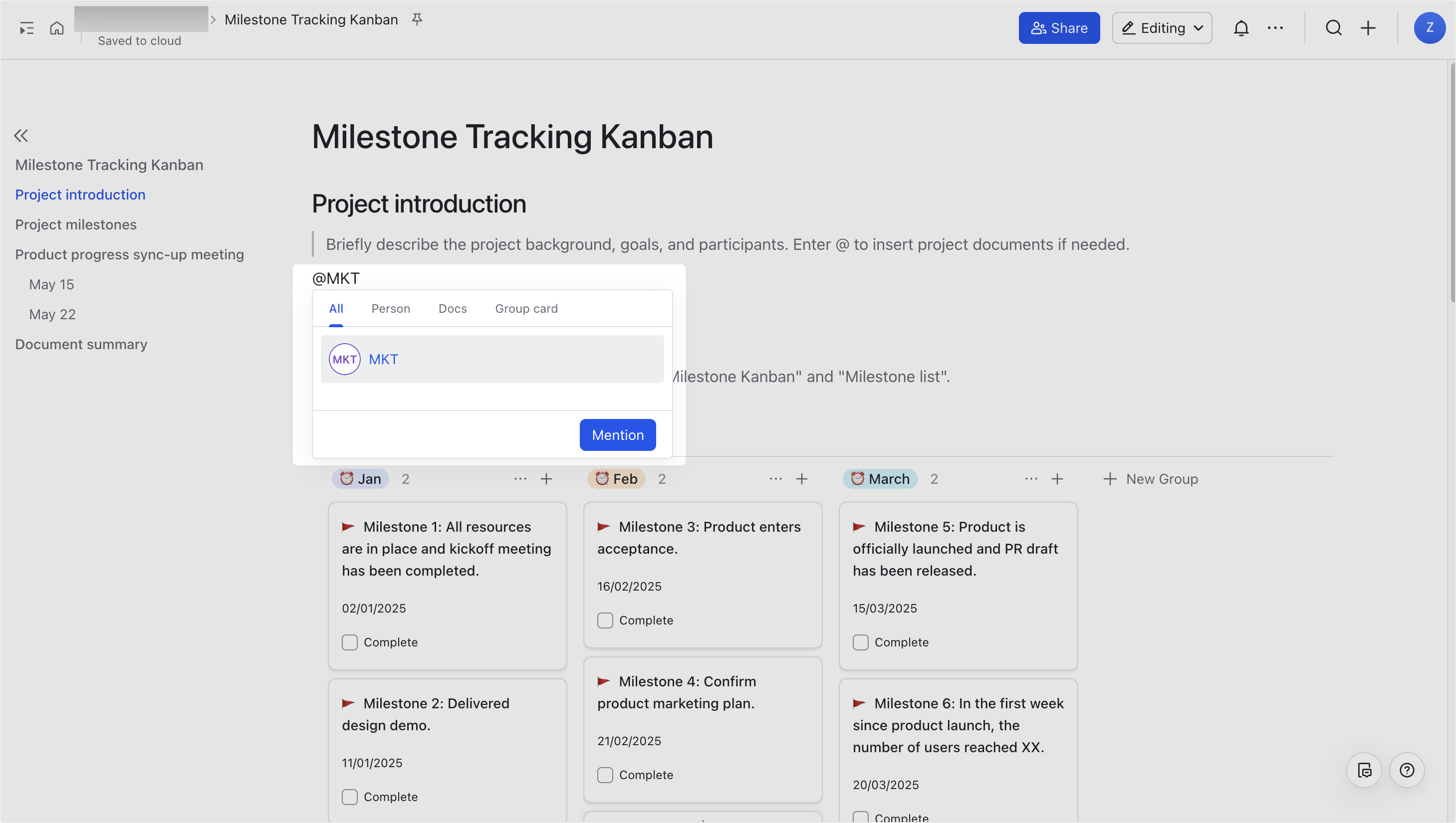The image size is (1456, 823).
Task: Switch to the Docs tab
Action: [453, 309]
